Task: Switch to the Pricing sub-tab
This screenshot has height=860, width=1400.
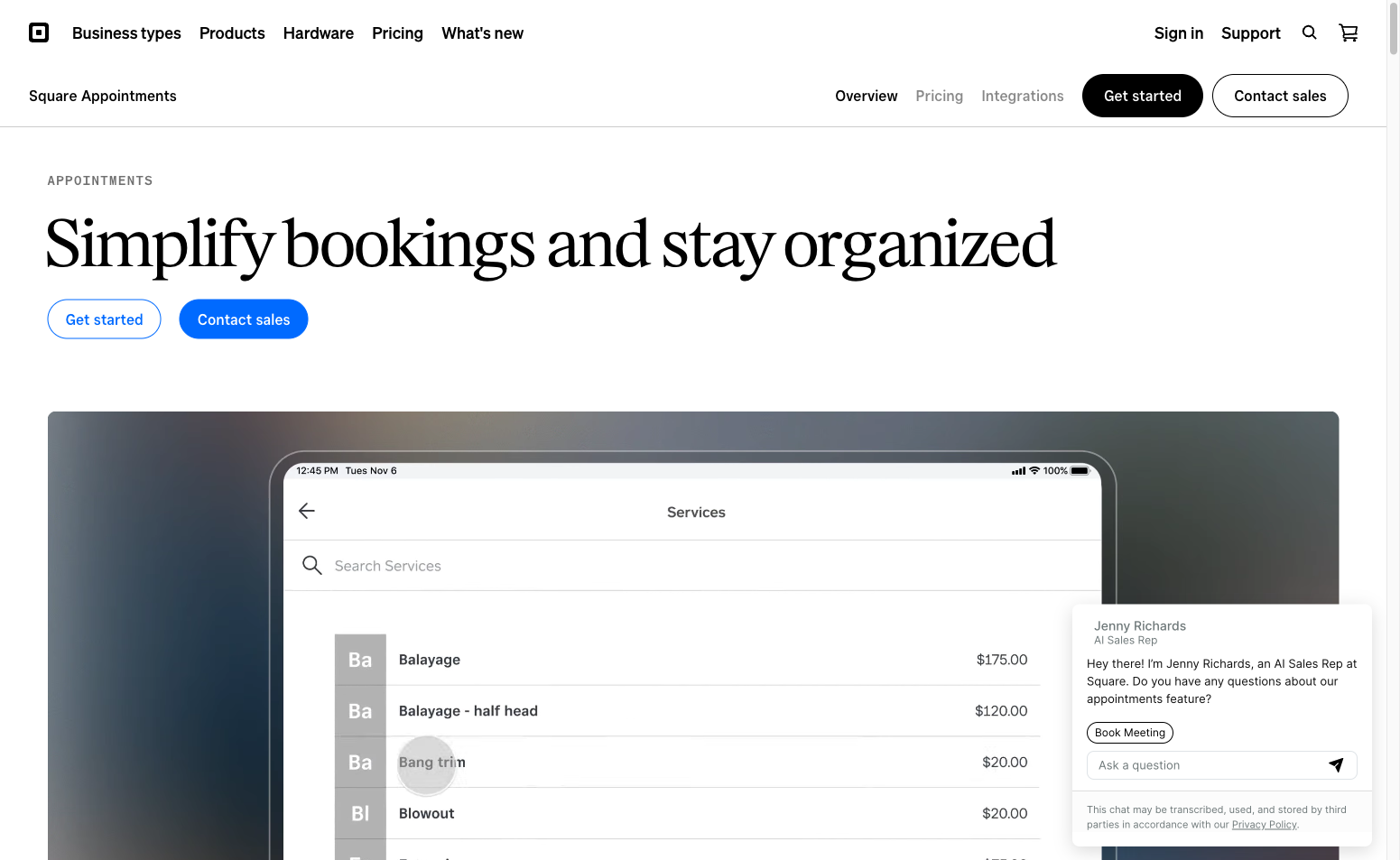Action: click(939, 96)
